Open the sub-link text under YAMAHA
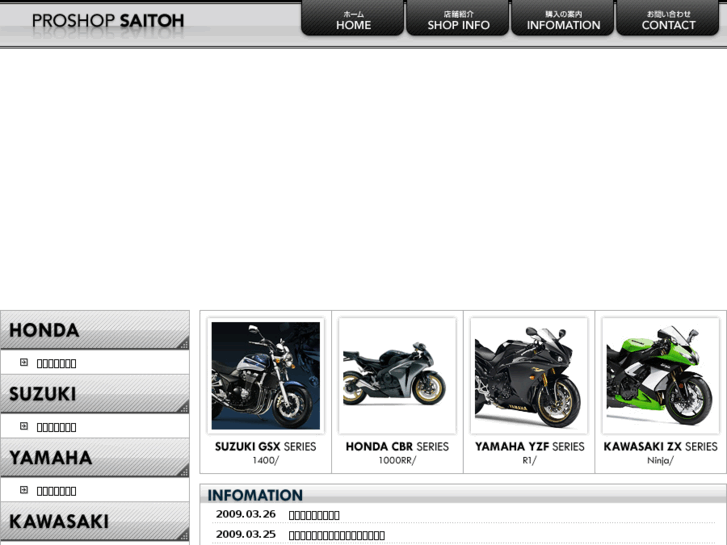727x545 pixels. [x=57, y=491]
